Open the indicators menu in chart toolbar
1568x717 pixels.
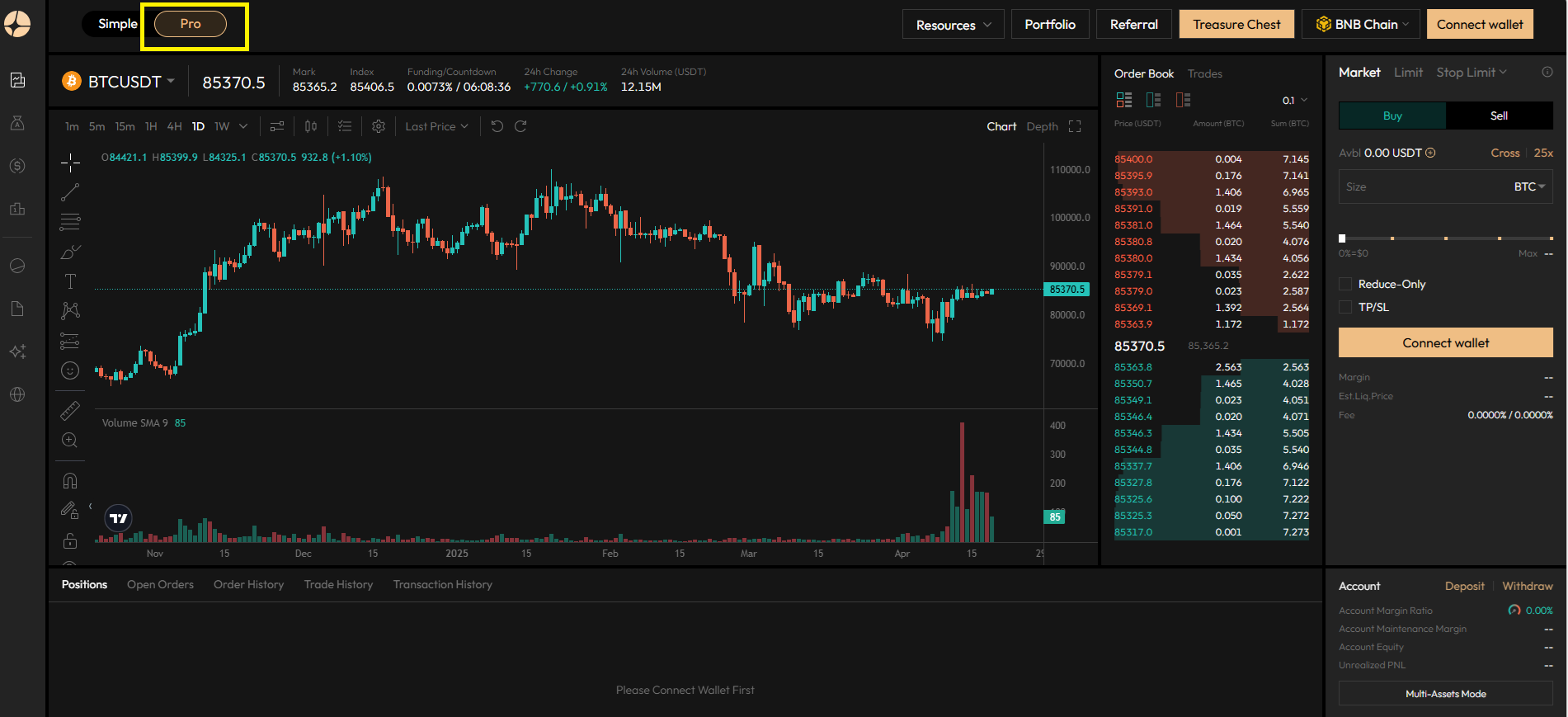pyautogui.click(x=277, y=126)
